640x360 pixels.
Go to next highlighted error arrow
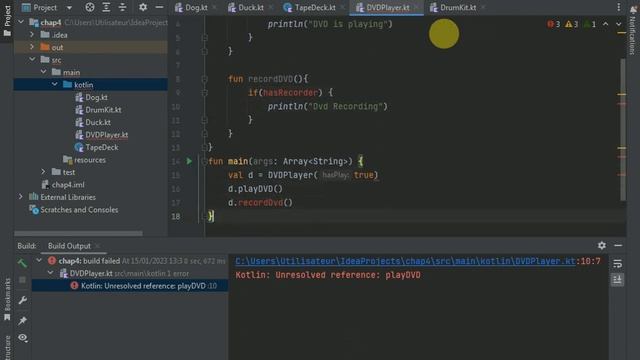point(619,24)
